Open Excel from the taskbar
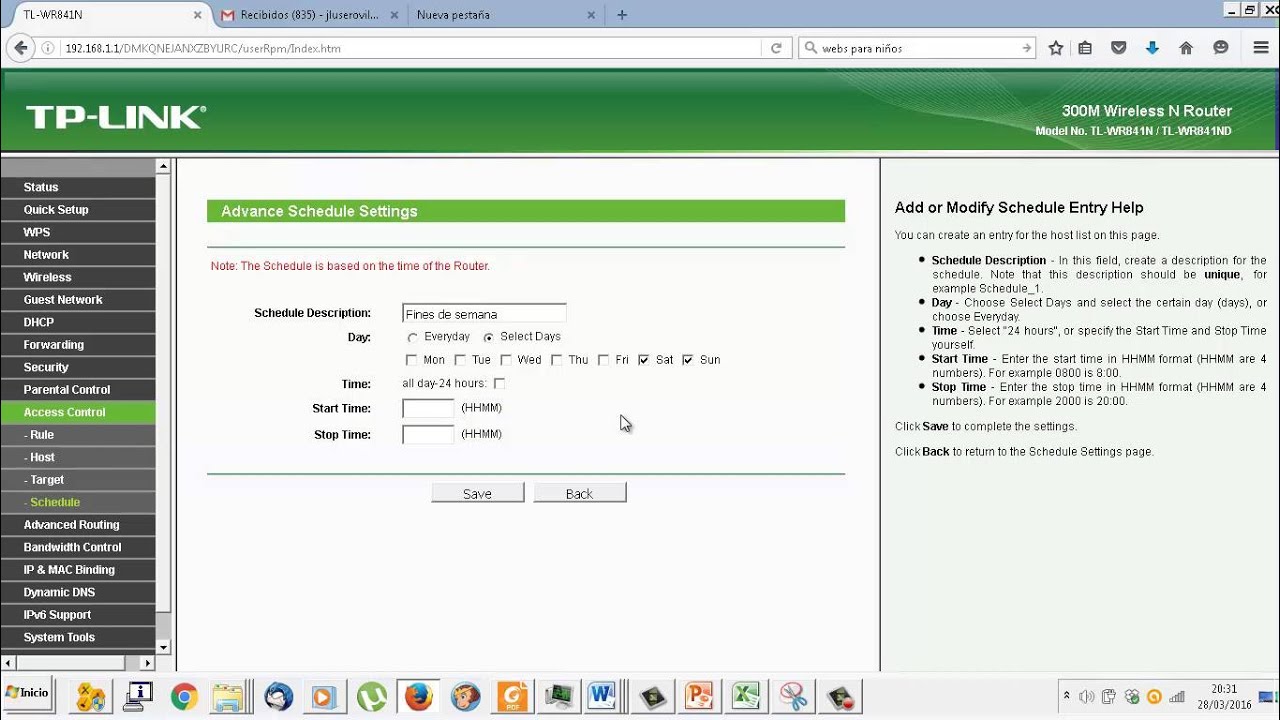The image size is (1280, 720). (745, 696)
